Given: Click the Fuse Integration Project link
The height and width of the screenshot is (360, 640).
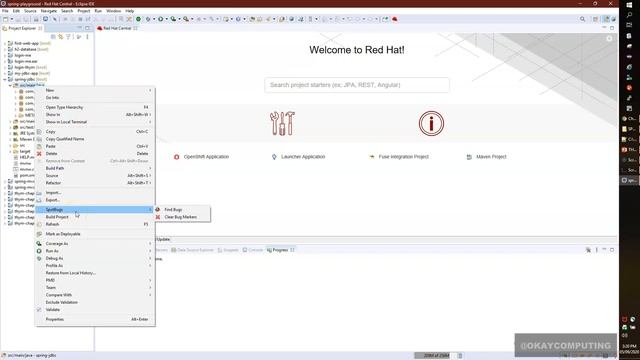Looking at the screenshot, I should coord(399,157).
